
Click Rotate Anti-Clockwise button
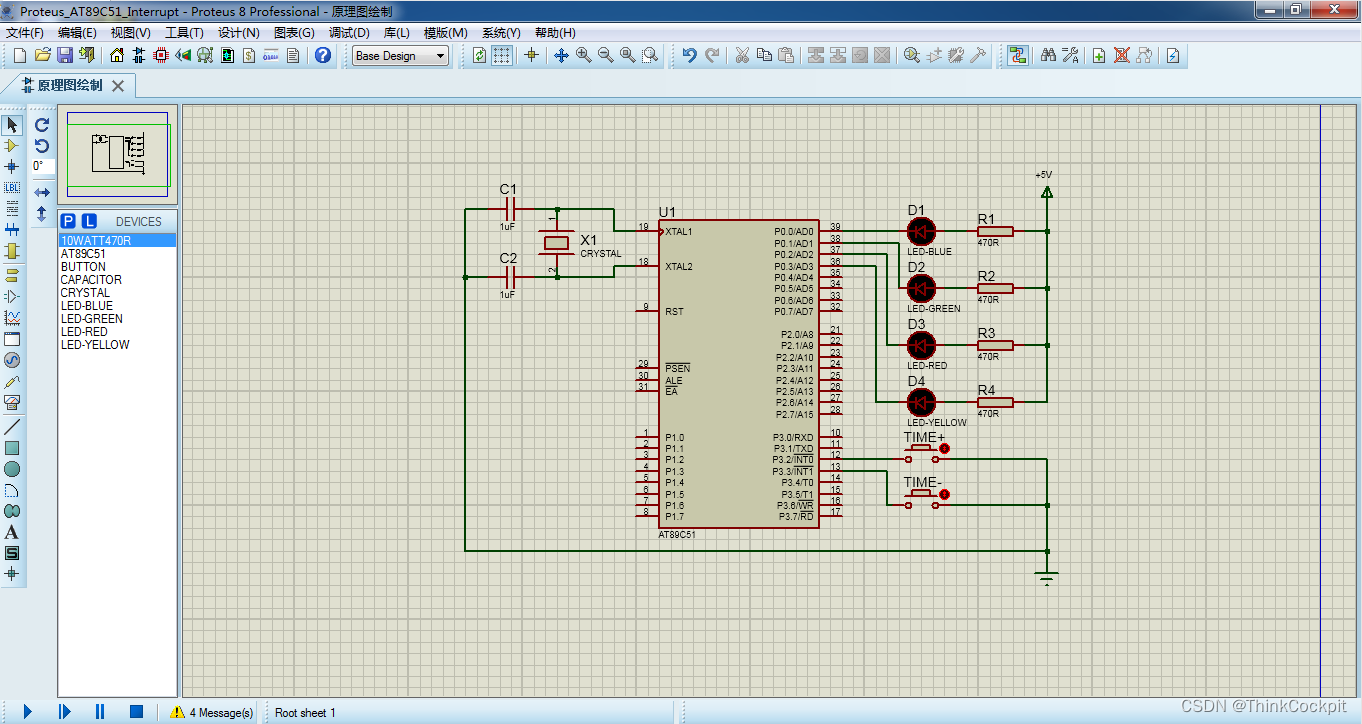click(x=42, y=146)
